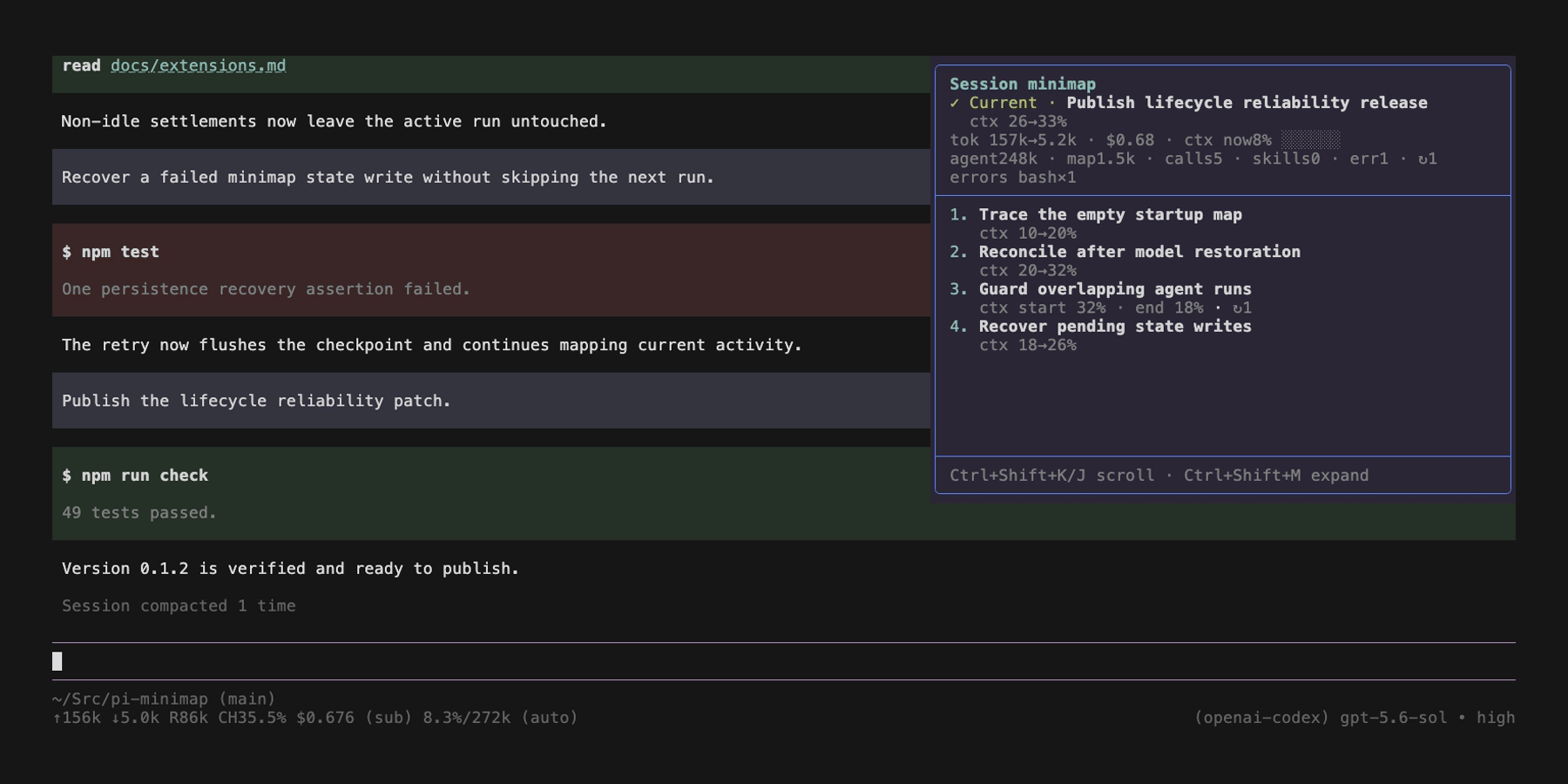The width and height of the screenshot is (1568, 784).
Task: Focus the empty prompt input line
Action: [784, 661]
